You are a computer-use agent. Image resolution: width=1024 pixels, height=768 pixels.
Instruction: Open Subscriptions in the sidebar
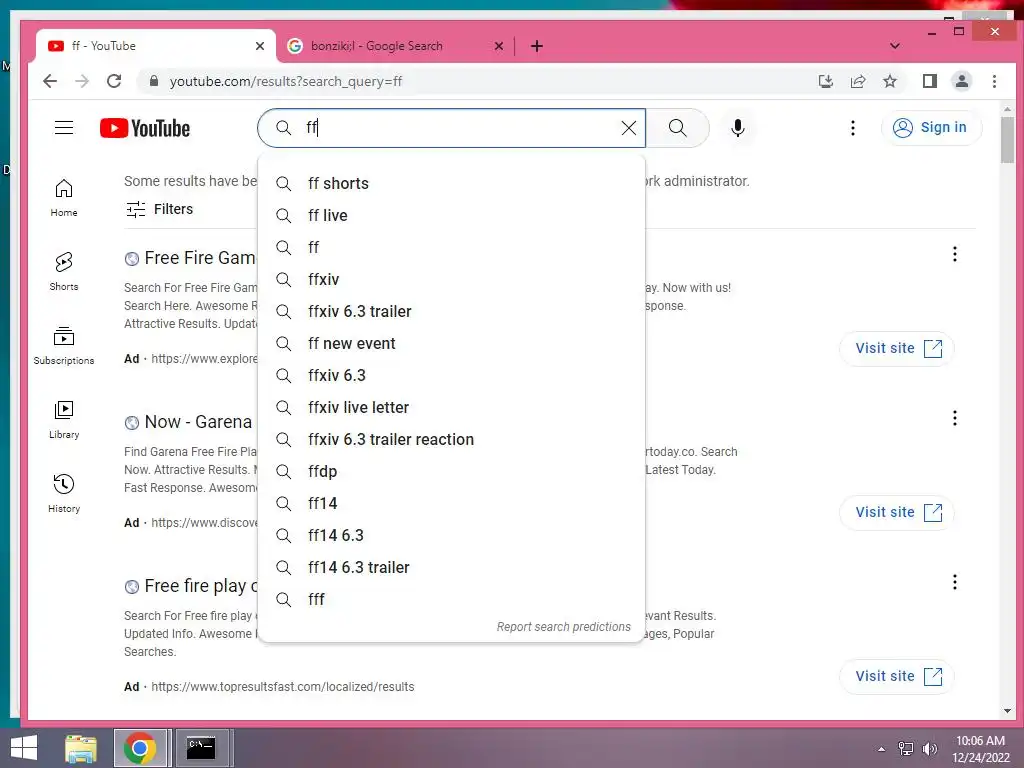point(64,345)
